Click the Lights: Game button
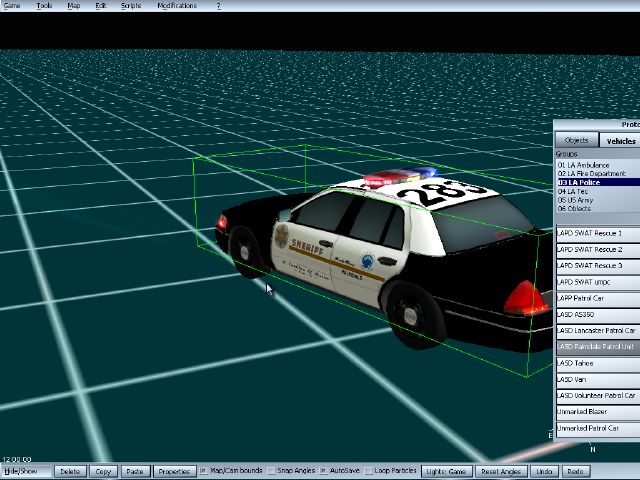The height and width of the screenshot is (480, 640). click(x=447, y=471)
